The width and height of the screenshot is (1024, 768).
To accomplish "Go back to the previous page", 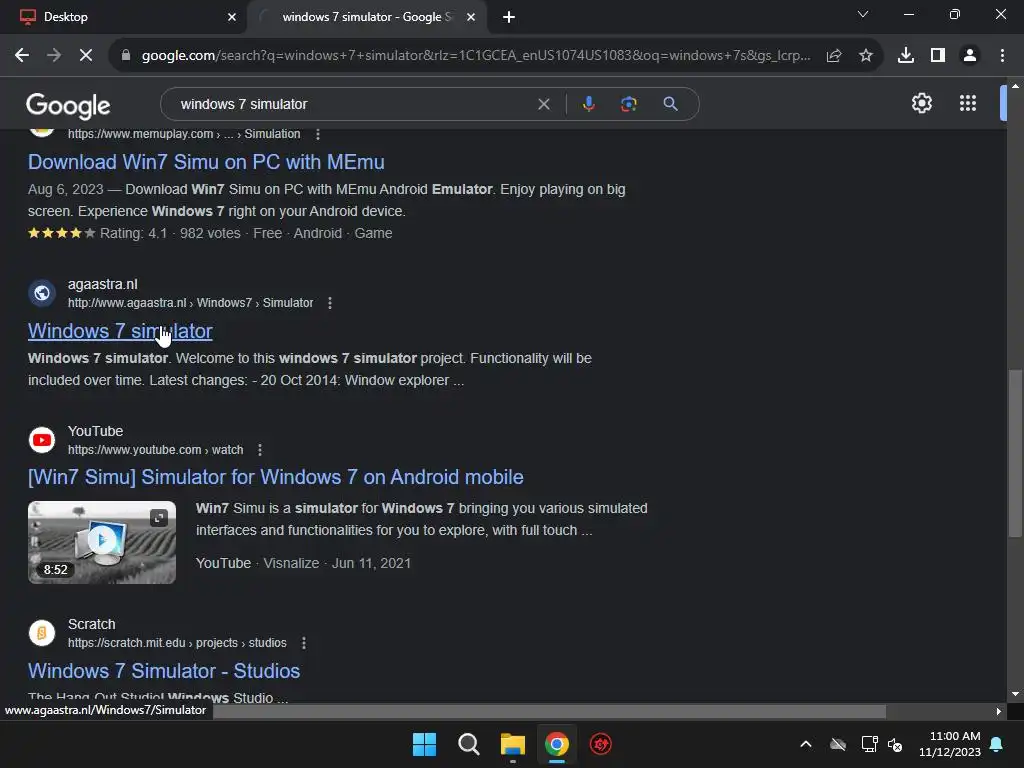I will tap(22, 56).
